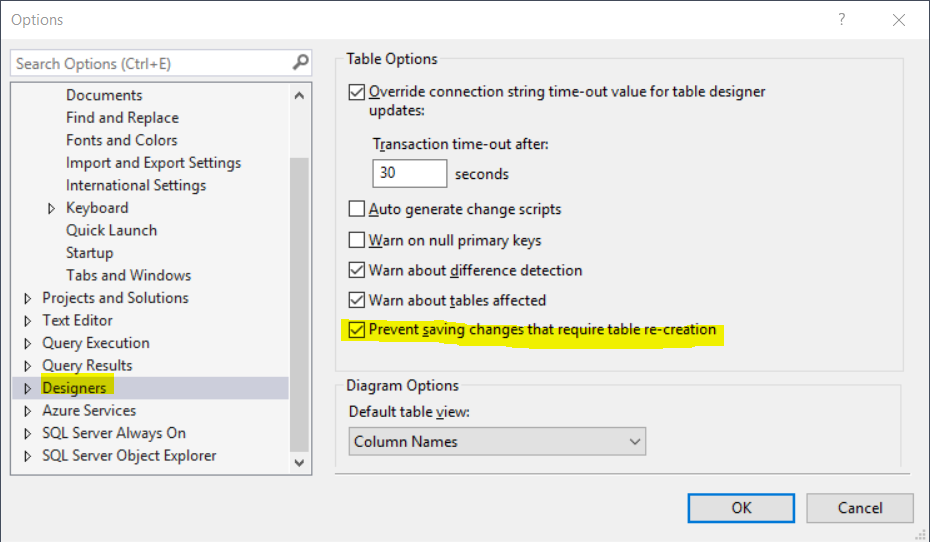Expand the Query Execution node

pyautogui.click(x=27, y=343)
